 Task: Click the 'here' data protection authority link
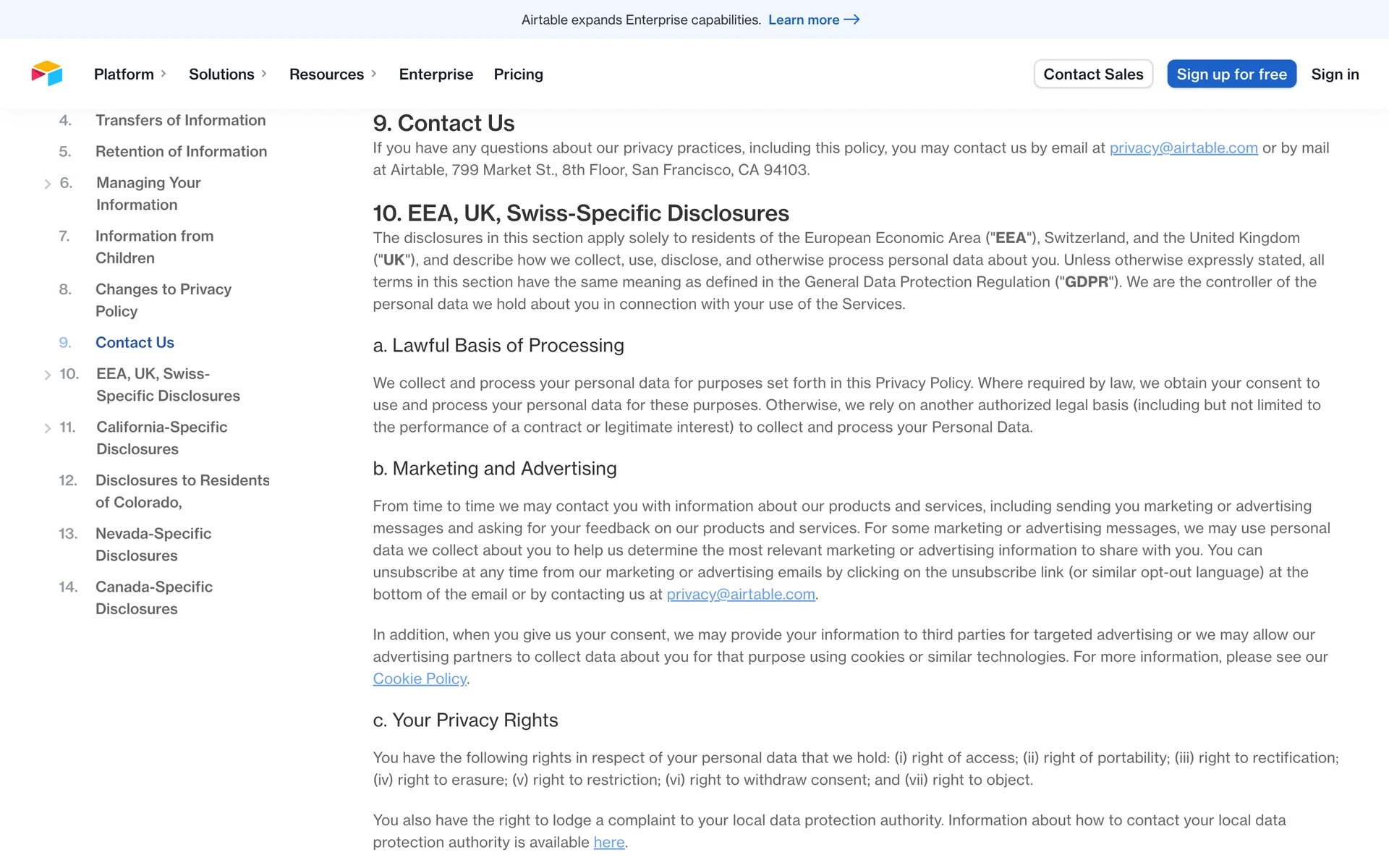tap(608, 842)
